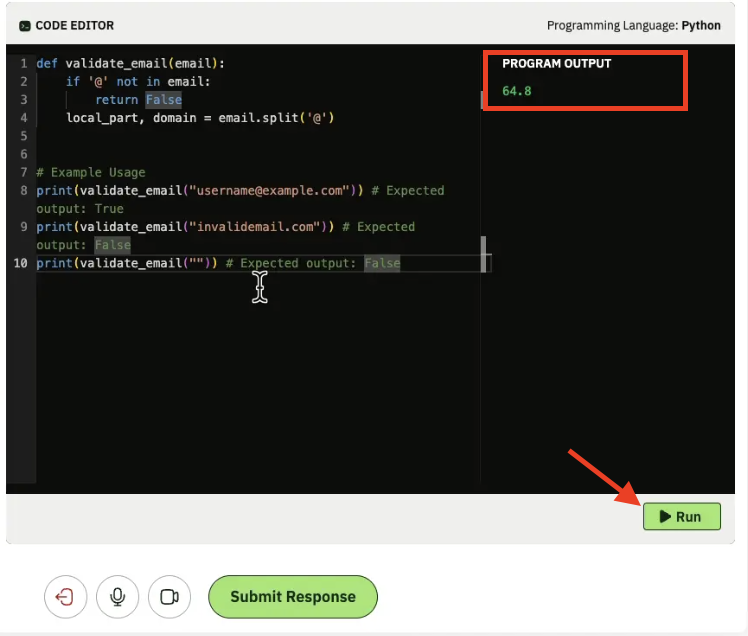The image size is (748, 636).
Task: Click the 64.8 program output value
Action: pyautogui.click(x=517, y=91)
